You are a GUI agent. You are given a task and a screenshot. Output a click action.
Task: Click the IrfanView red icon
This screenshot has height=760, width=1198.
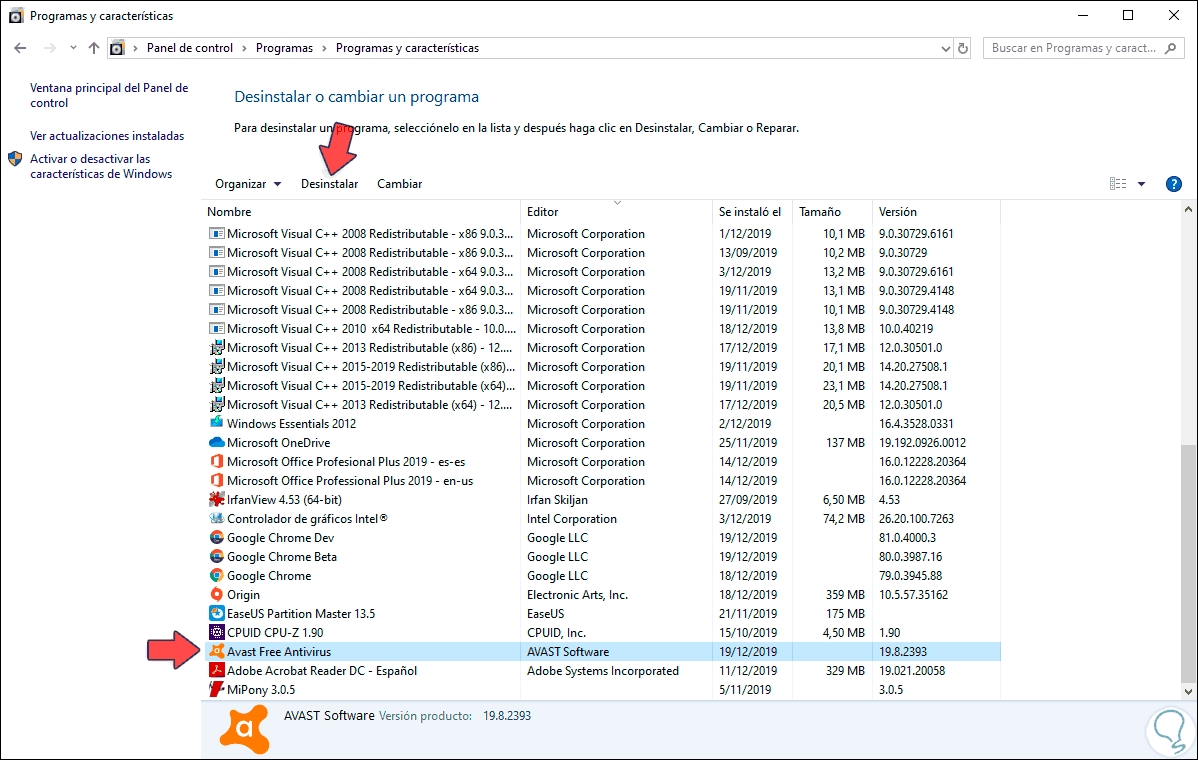[x=217, y=500]
